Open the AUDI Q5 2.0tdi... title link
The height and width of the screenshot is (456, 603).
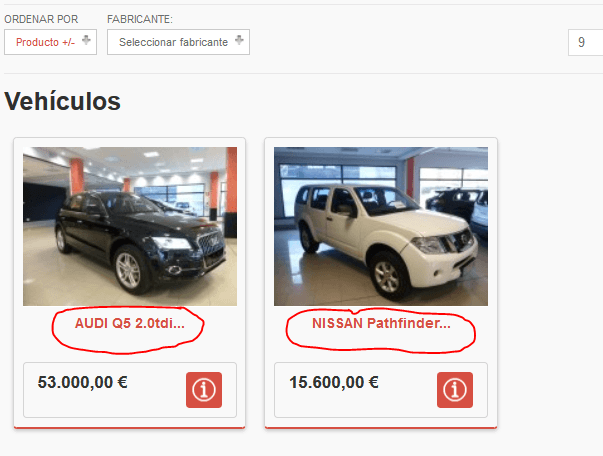130,323
